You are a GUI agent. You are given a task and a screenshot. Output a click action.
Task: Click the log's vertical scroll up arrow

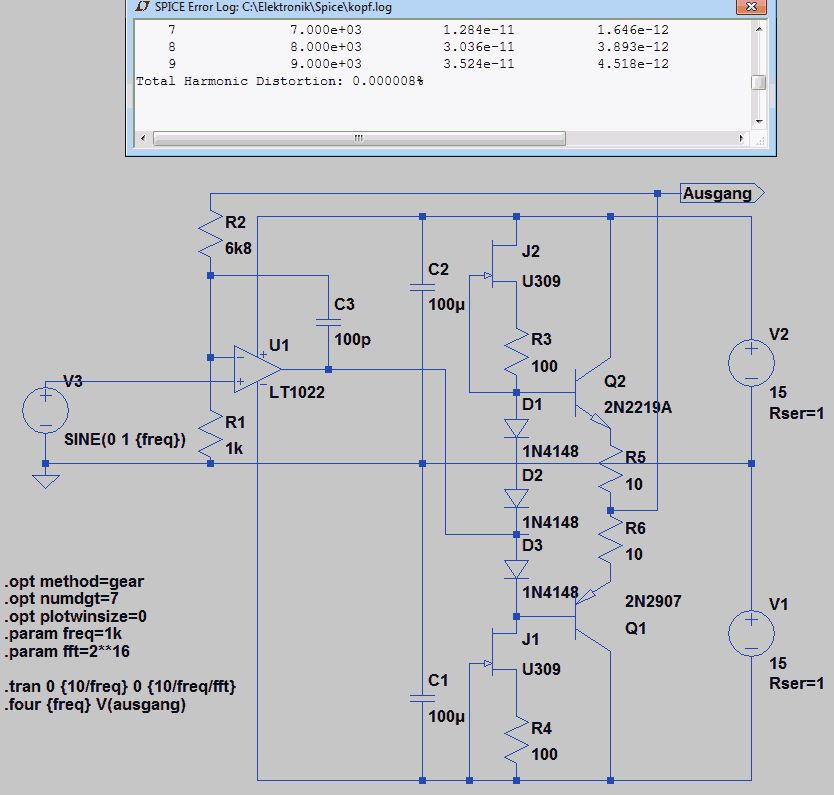click(x=758, y=29)
